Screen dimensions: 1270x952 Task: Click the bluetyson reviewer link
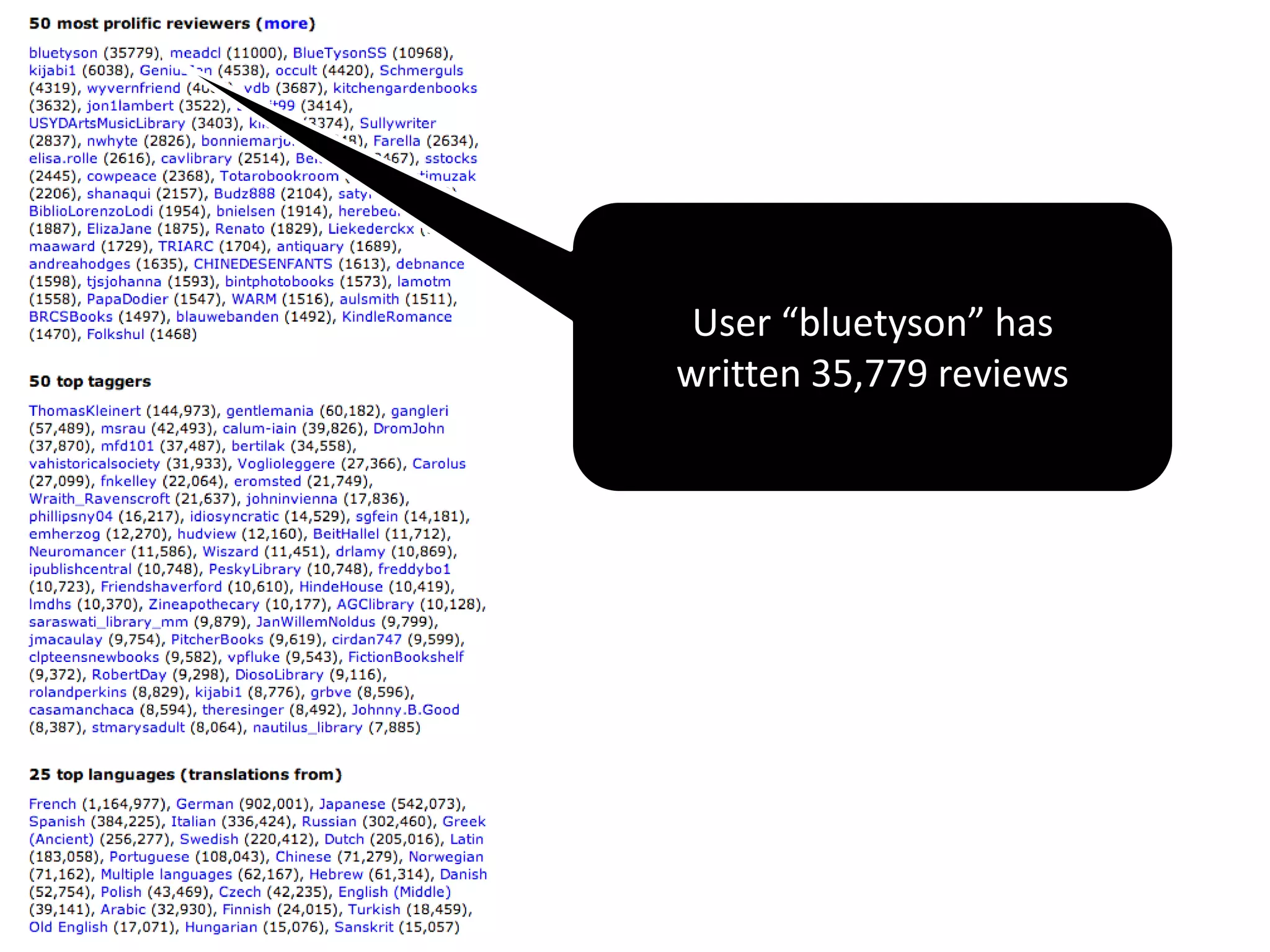point(63,53)
